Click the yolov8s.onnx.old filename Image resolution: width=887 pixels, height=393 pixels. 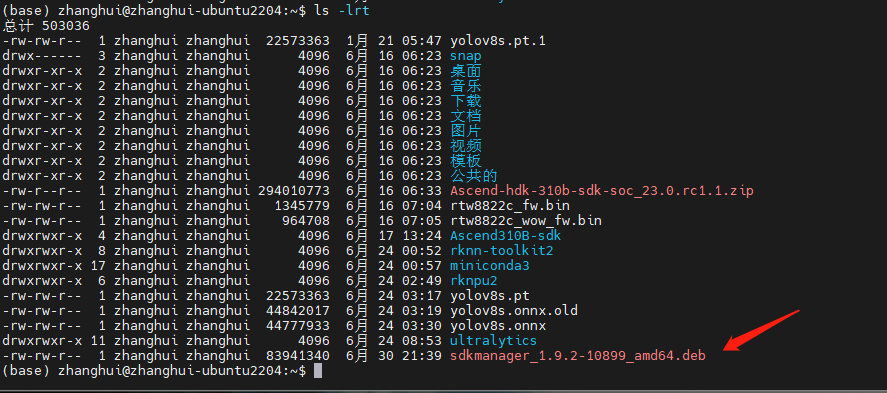tap(514, 310)
